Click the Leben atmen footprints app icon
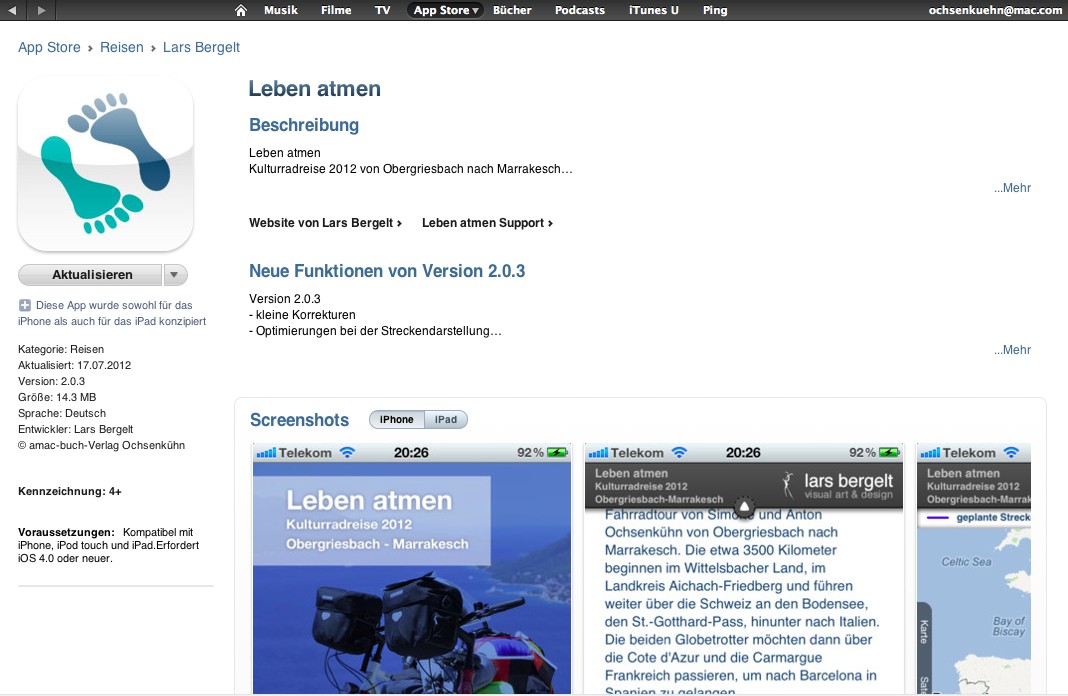This screenshot has height=696, width=1068. pos(106,163)
